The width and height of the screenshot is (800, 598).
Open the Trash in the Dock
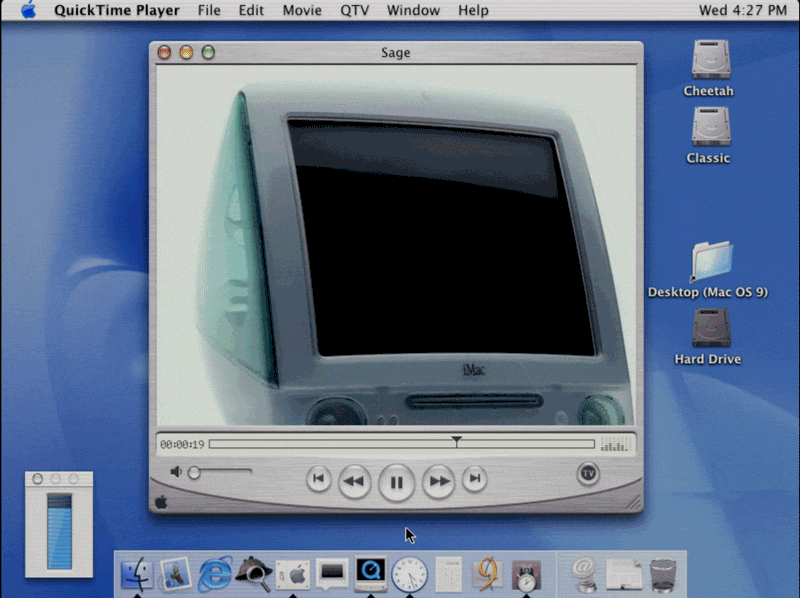point(663,575)
